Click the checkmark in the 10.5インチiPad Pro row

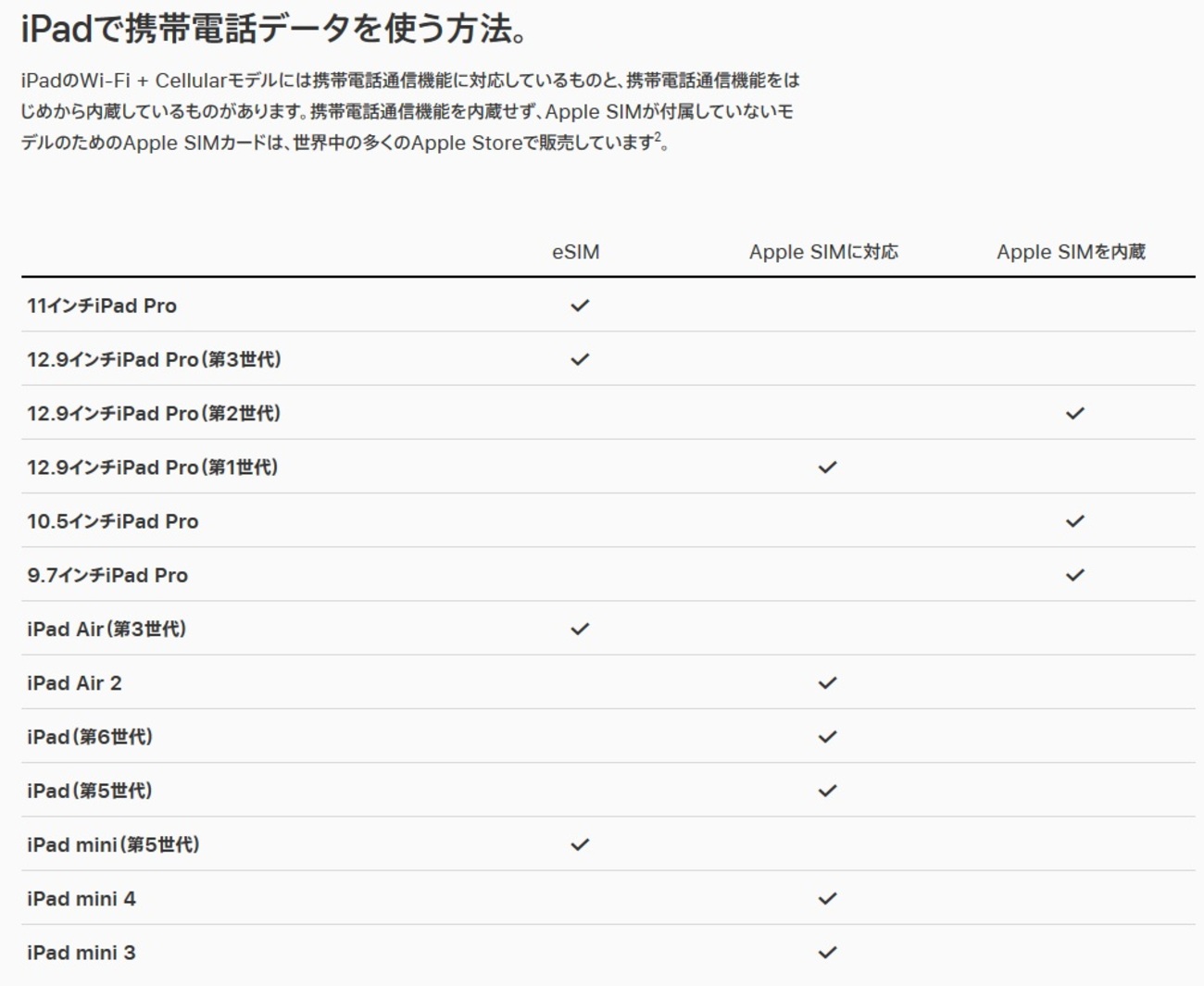pyautogui.click(x=1074, y=521)
